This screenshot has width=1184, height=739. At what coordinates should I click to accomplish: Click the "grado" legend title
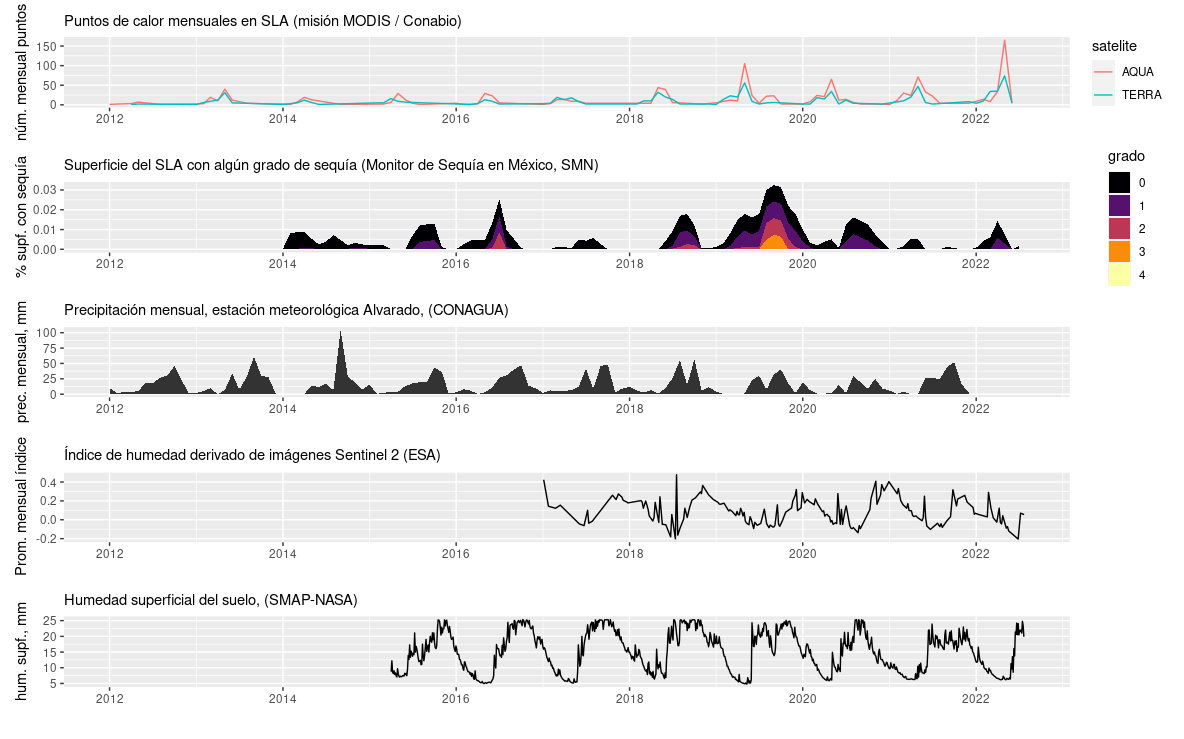pyautogui.click(x=1126, y=156)
